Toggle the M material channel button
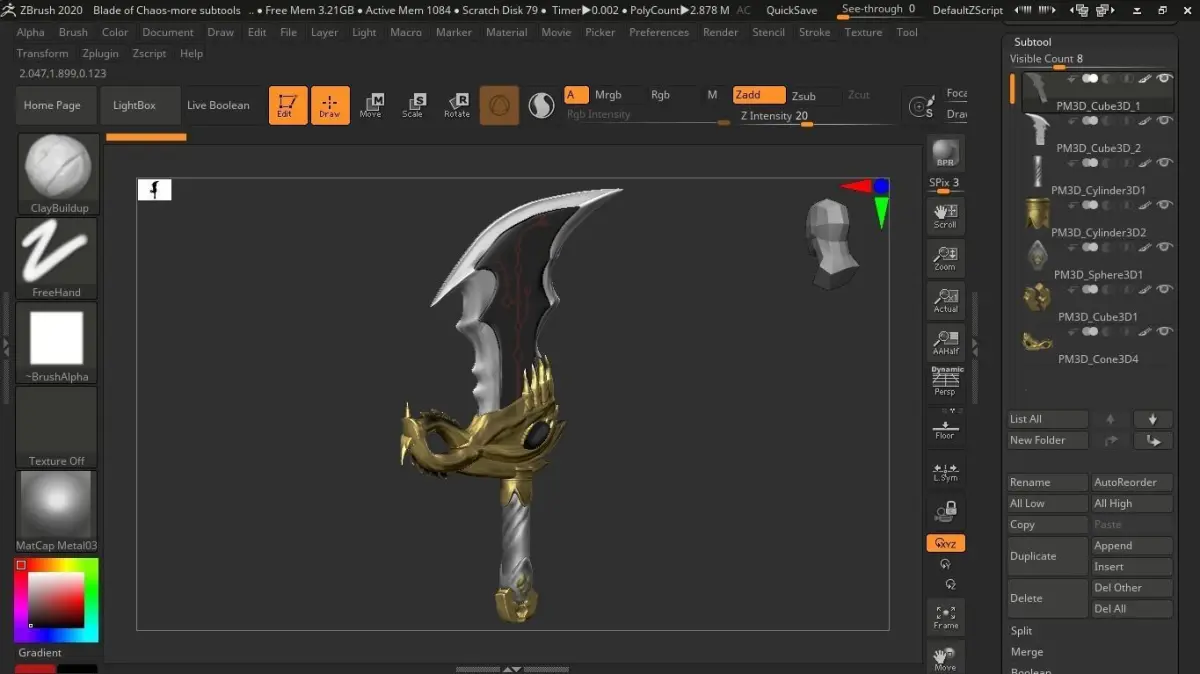The image size is (1200, 674). 712,95
